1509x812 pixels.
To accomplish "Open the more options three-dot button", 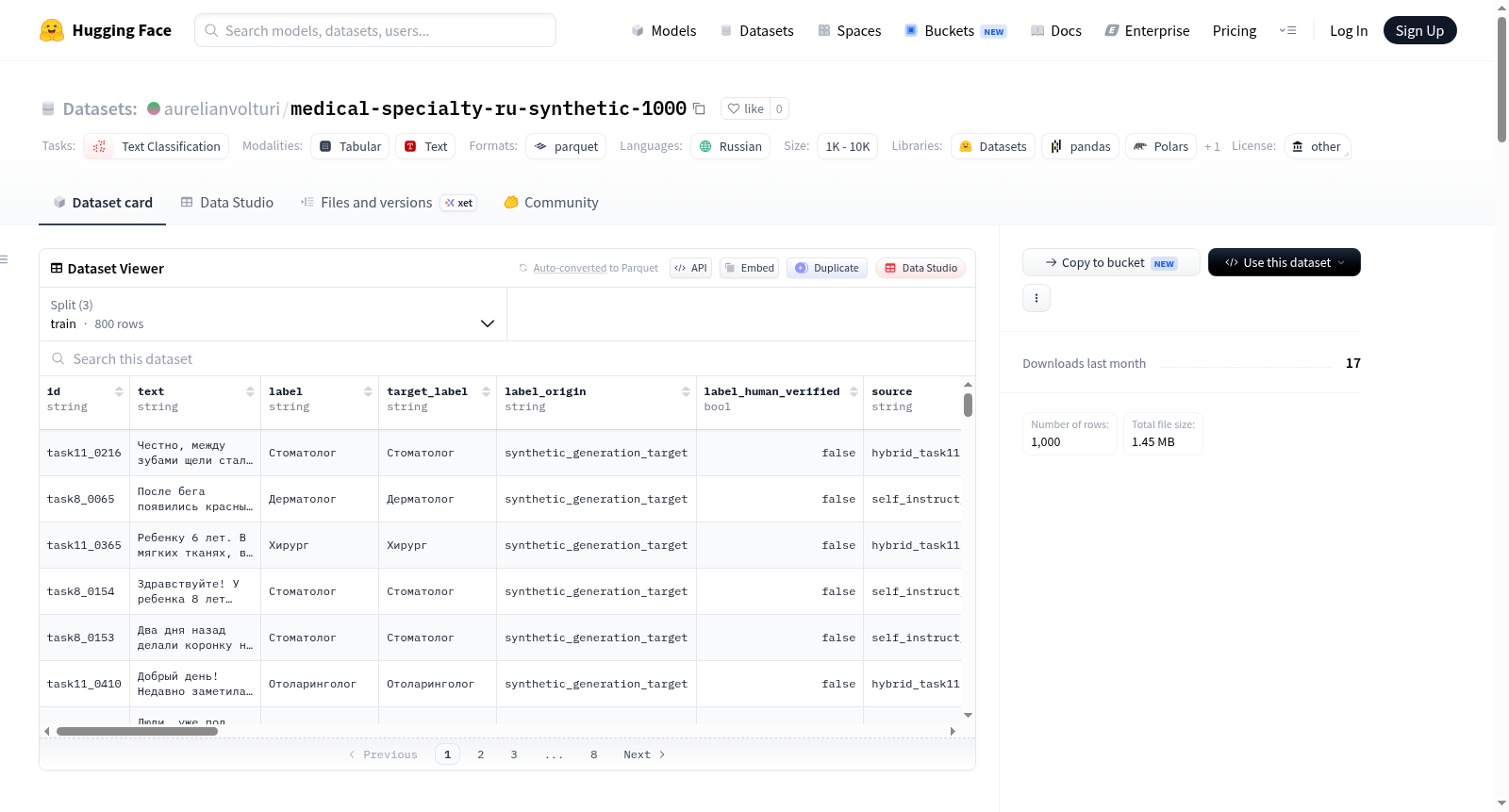I will (x=1036, y=298).
